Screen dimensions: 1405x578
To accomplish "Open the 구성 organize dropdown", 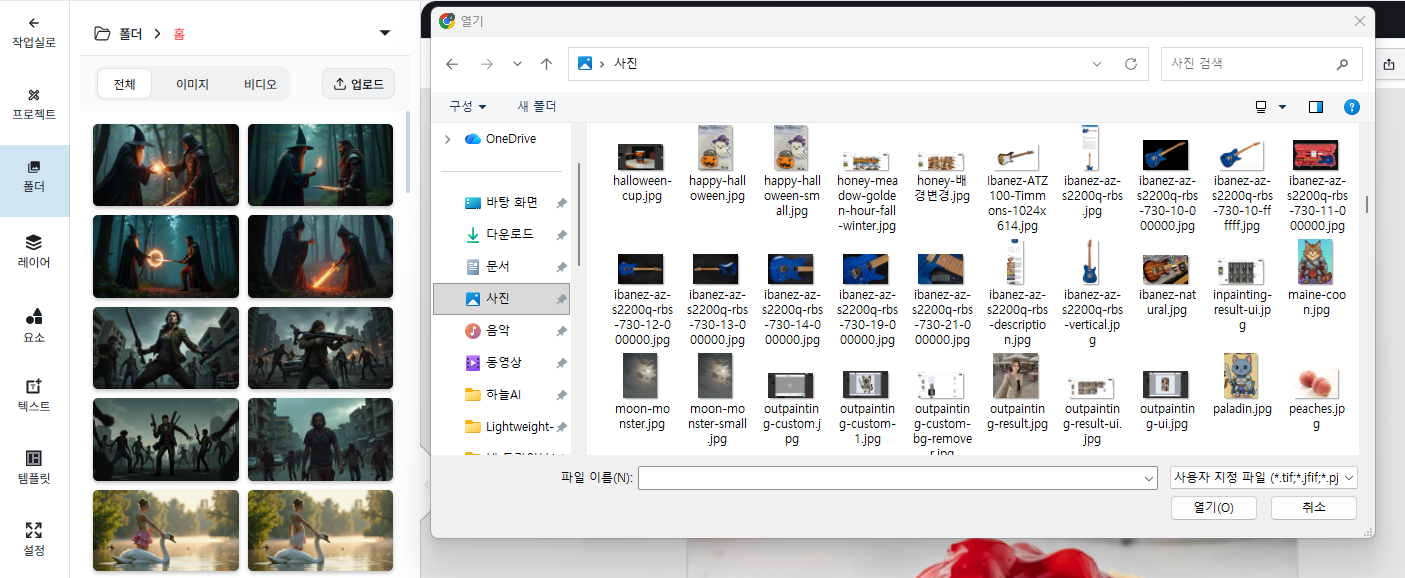I will click(467, 107).
